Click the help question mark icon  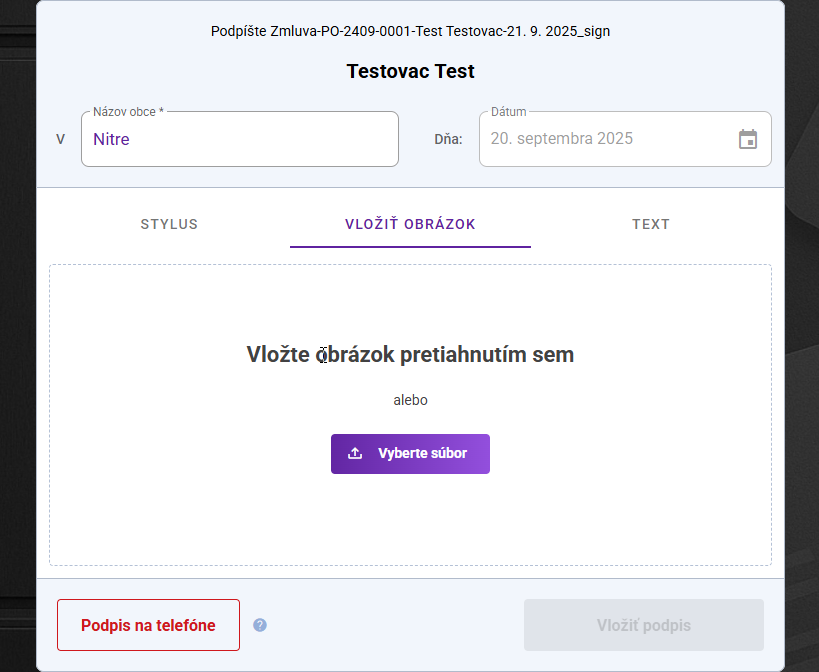(260, 625)
